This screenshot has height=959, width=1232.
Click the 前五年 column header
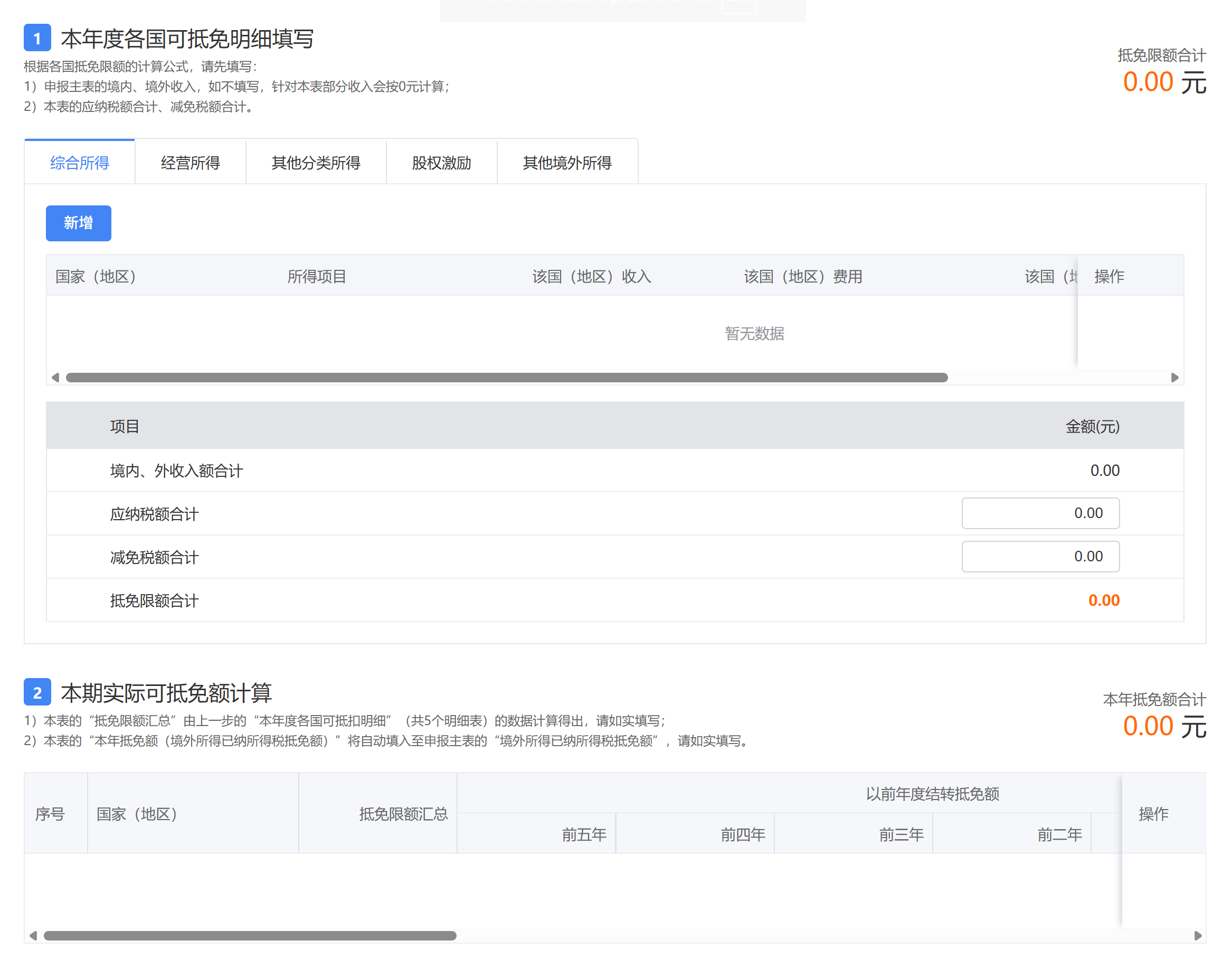pyautogui.click(x=584, y=834)
